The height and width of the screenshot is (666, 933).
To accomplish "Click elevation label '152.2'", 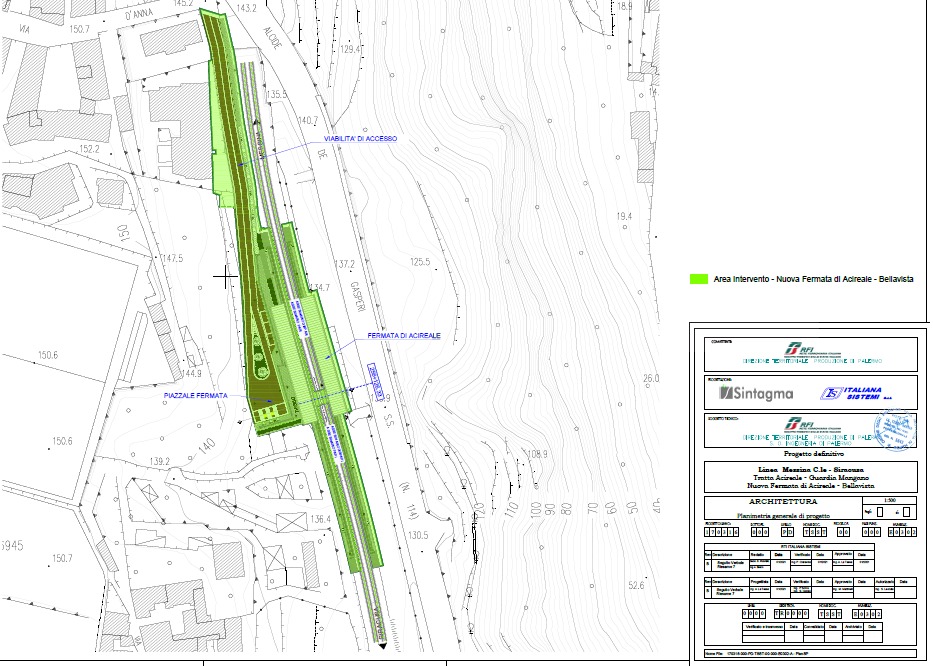I will (89, 149).
